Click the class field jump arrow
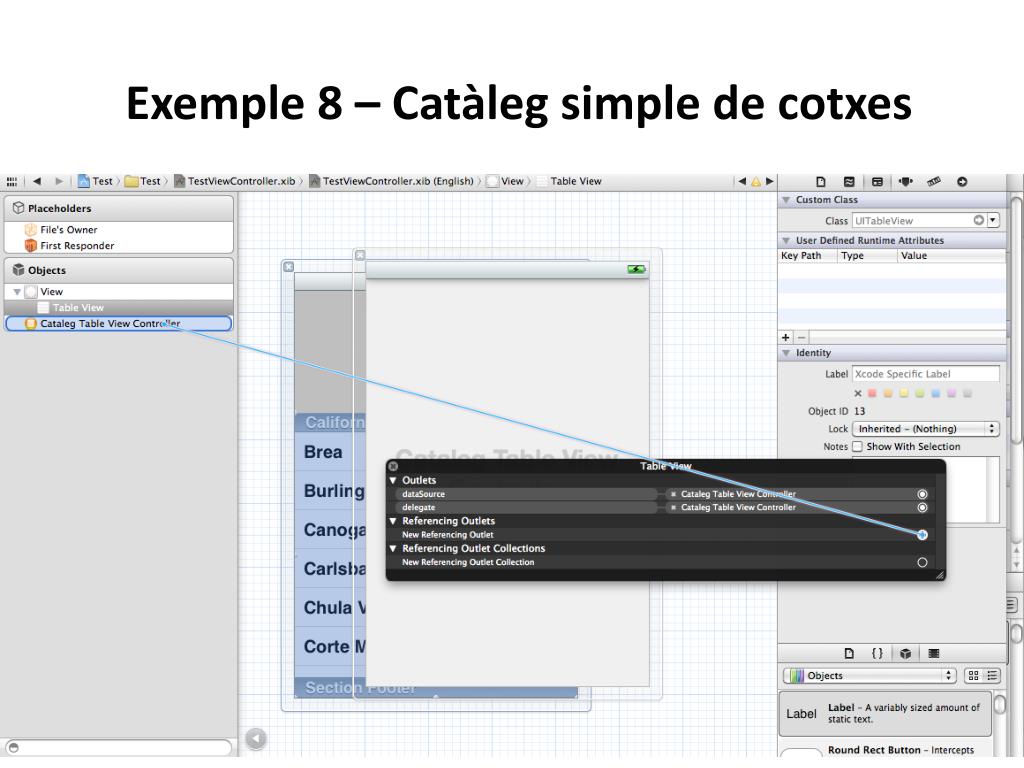Screen dimensions: 1024x768 [978, 220]
